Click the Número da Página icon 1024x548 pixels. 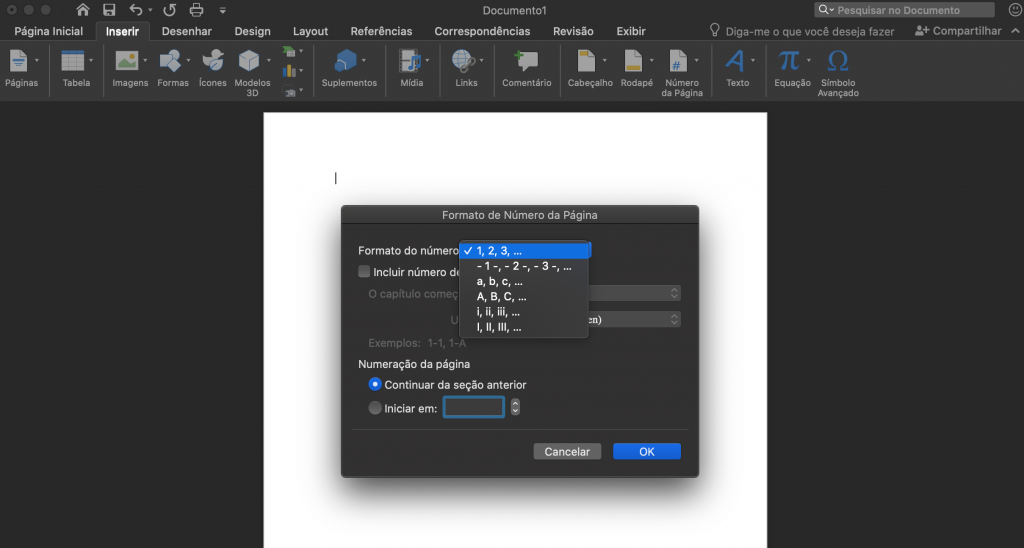pos(678,61)
